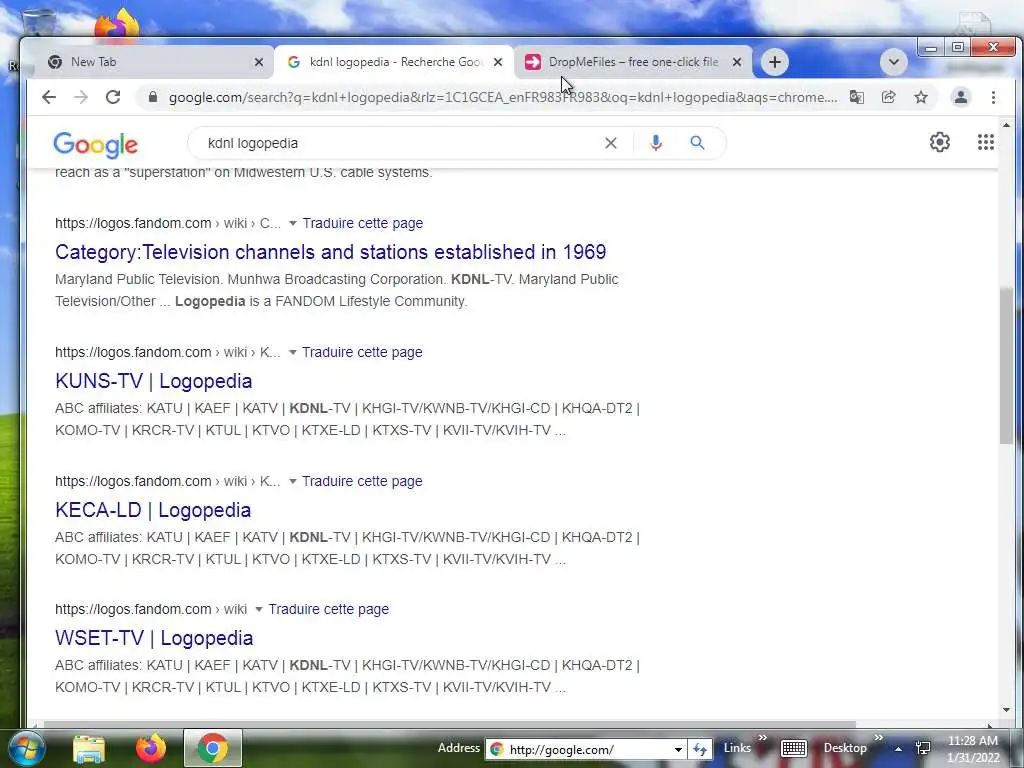Bookmark this page with the star icon
1024x768 pixels.
(921, 97)
